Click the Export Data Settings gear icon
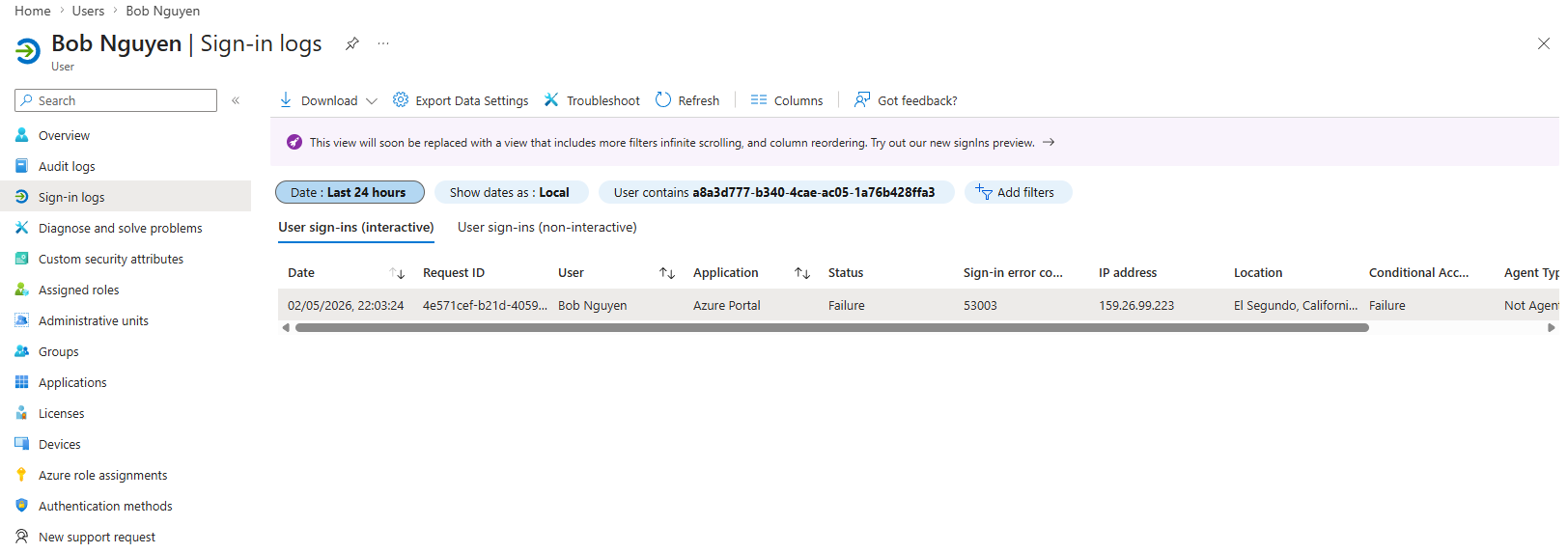The height and width of the screenshot is (553, 1568). [401, 99]
